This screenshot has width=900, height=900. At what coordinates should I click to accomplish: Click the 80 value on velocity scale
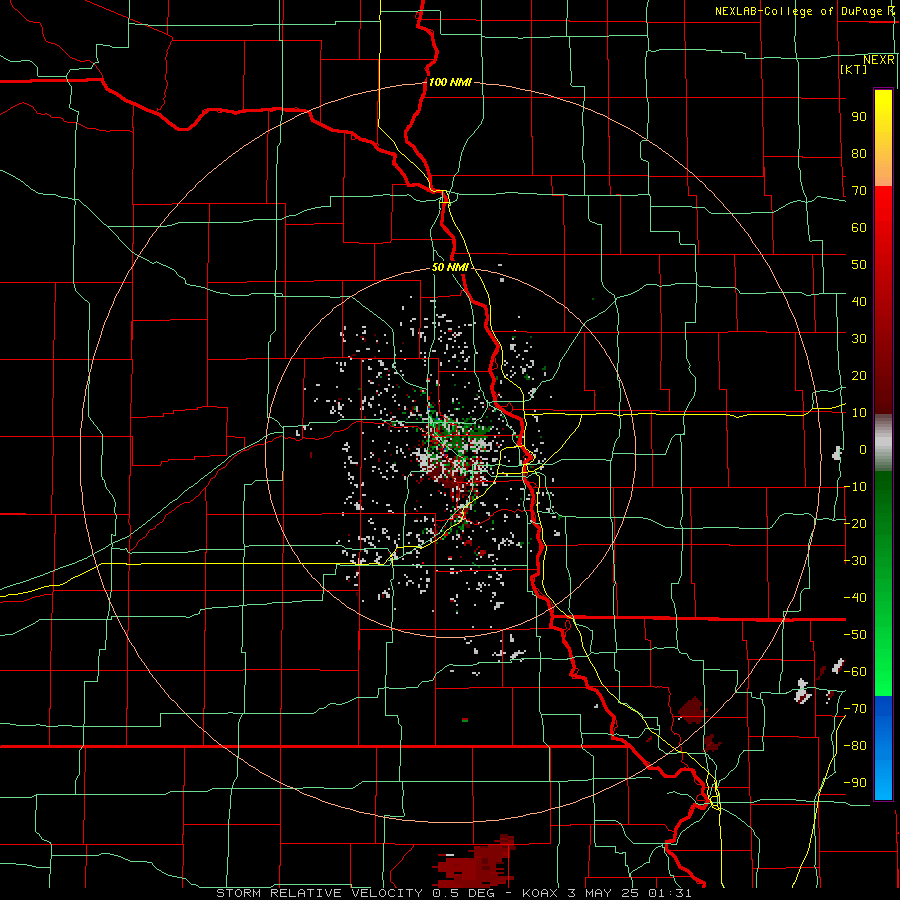[859, 154]
